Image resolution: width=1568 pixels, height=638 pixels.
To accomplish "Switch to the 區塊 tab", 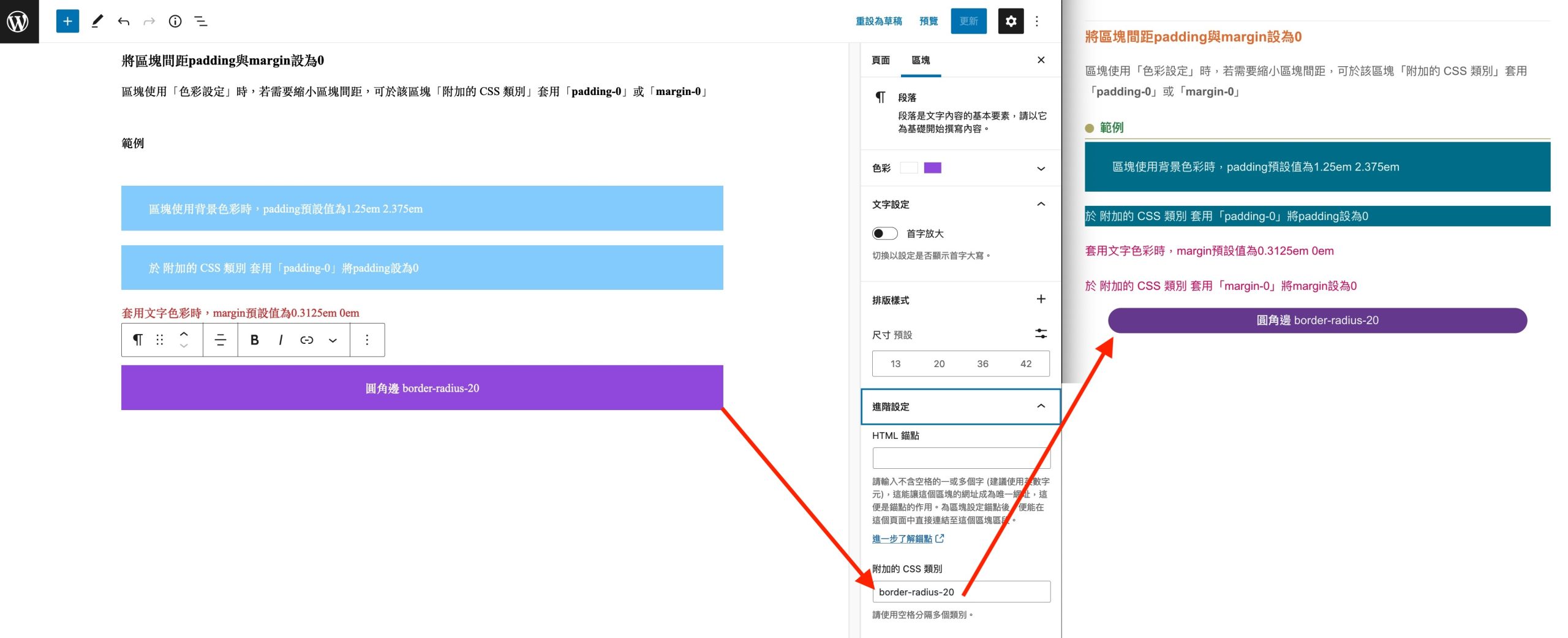I will [x=921, y=60].
